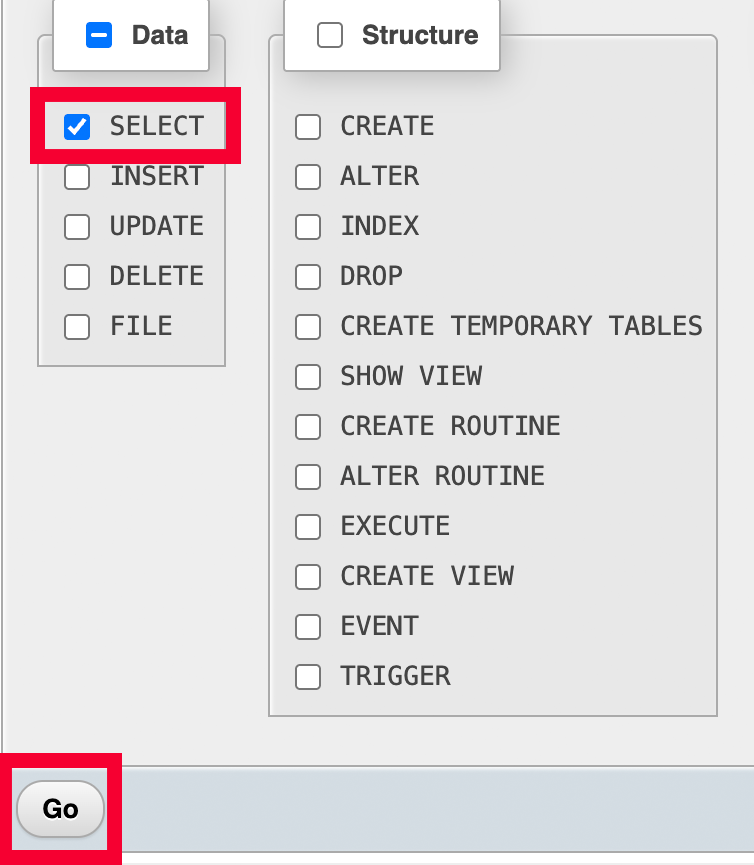Enable the EXECUTE privilege checkbox
The image size is (754, 865).
click(308, 527)
